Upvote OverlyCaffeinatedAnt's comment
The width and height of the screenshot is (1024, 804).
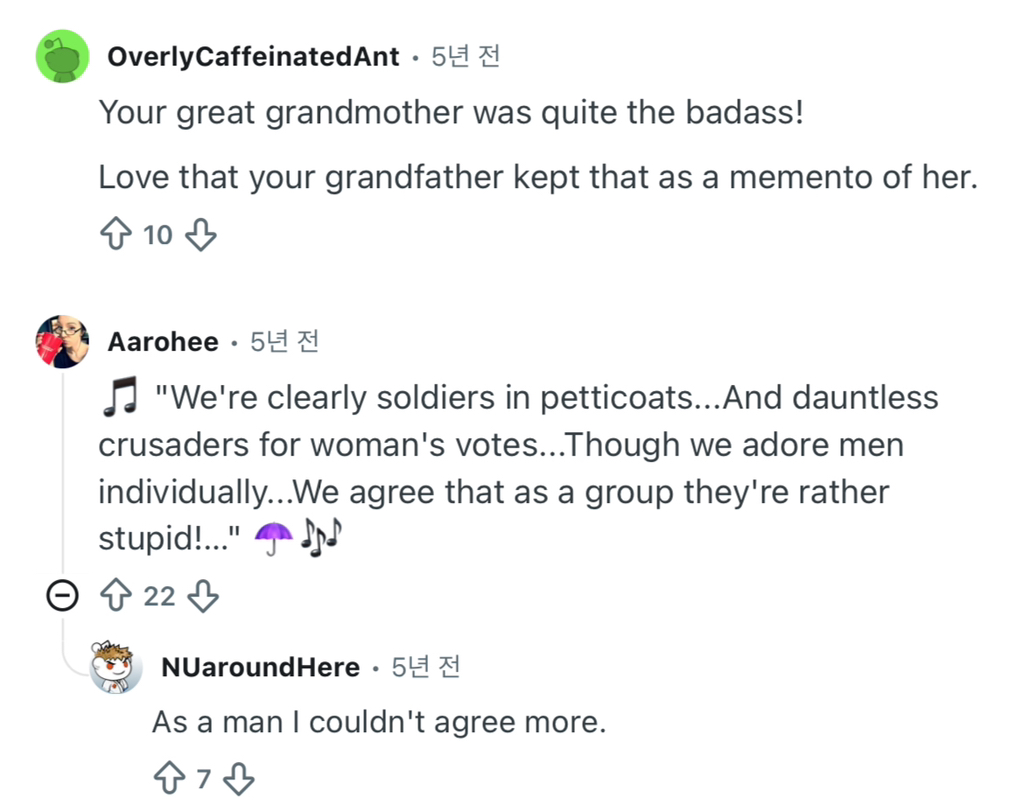(x=114, y=235)
